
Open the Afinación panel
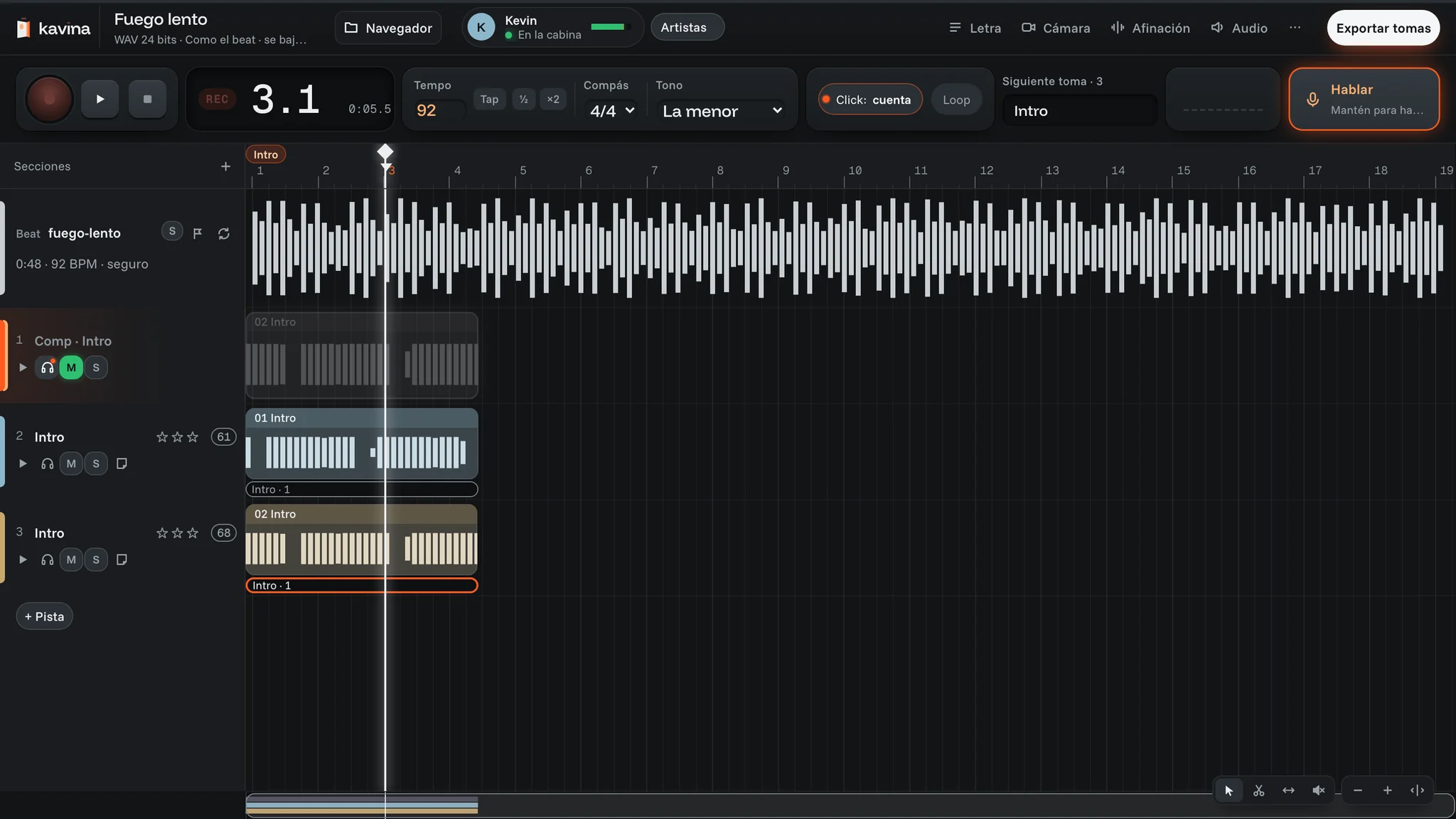point(1150,28)
